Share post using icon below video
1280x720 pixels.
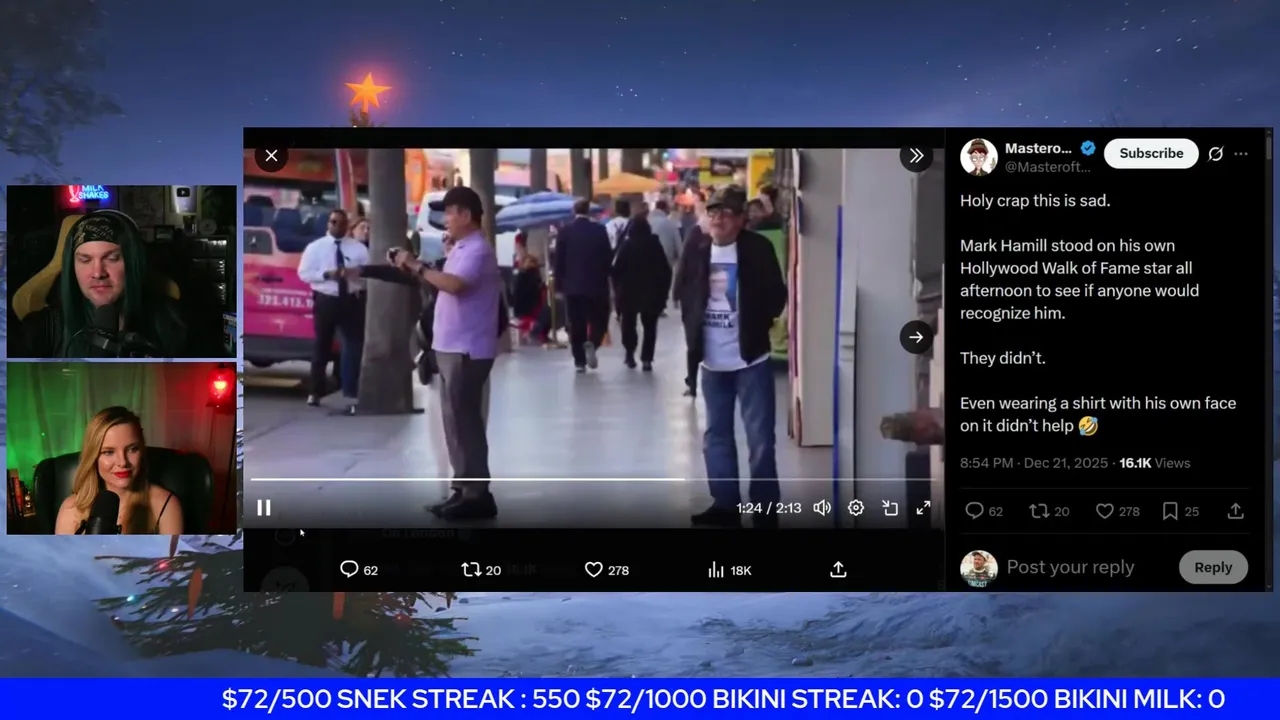838,570
